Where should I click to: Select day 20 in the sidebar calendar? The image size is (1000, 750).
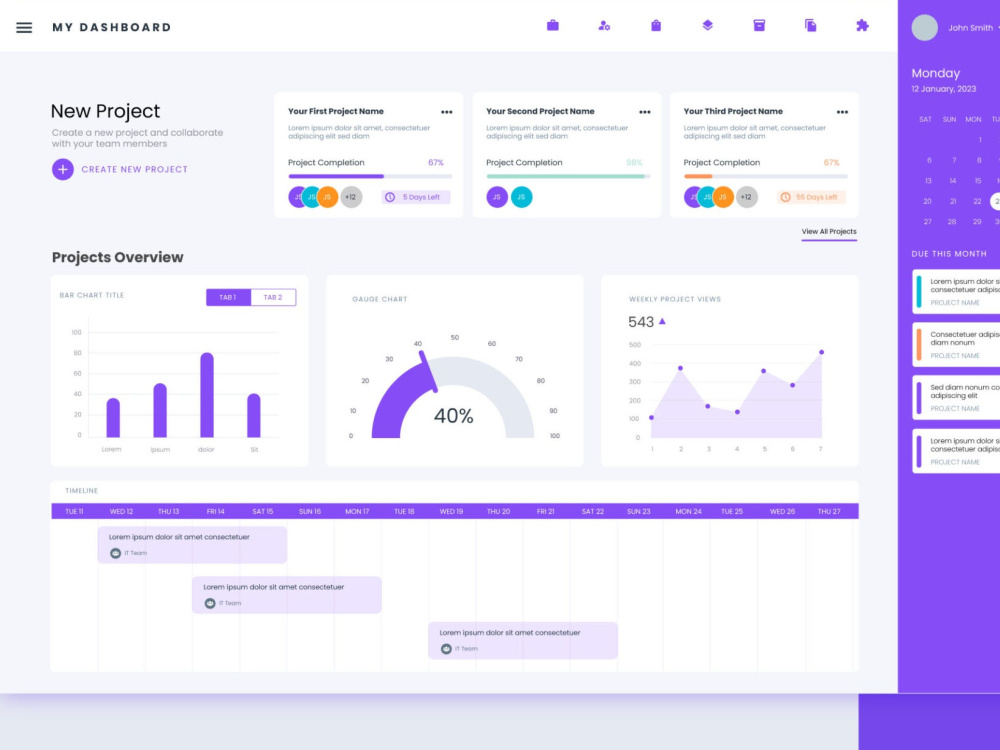tap(927, 202)
